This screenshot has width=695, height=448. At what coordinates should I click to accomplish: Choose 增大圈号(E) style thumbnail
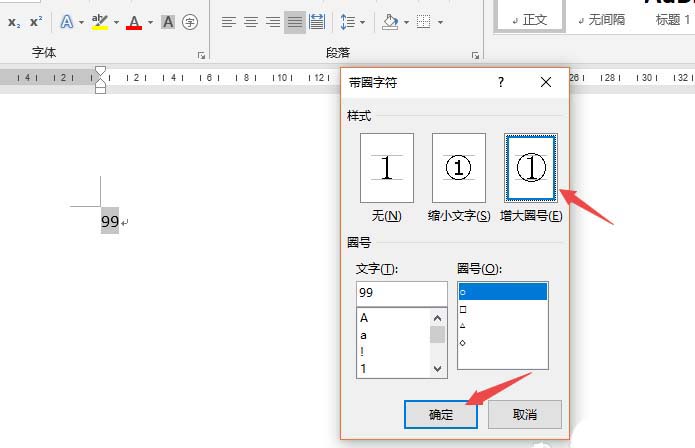531,168
